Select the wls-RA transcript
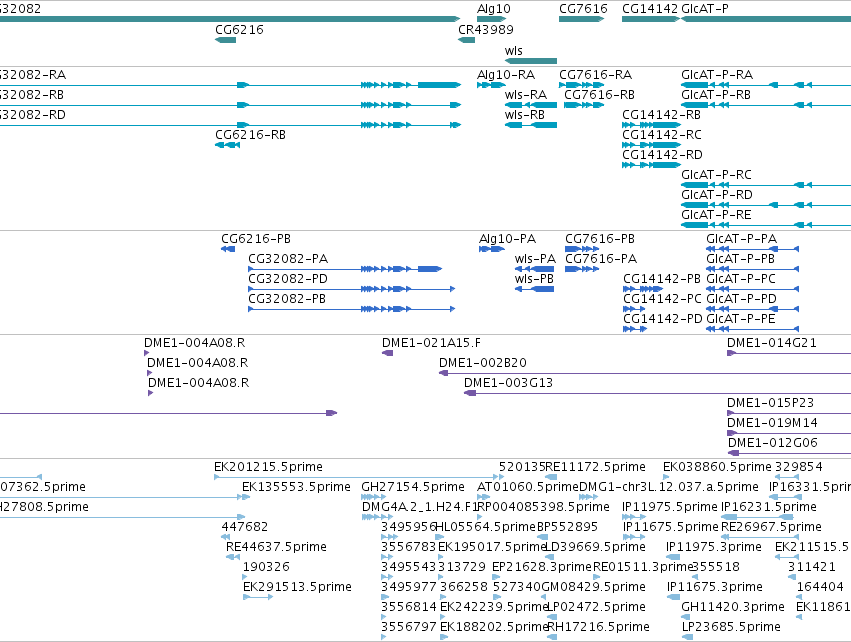 pyautogui.click(x=531, y=105)
